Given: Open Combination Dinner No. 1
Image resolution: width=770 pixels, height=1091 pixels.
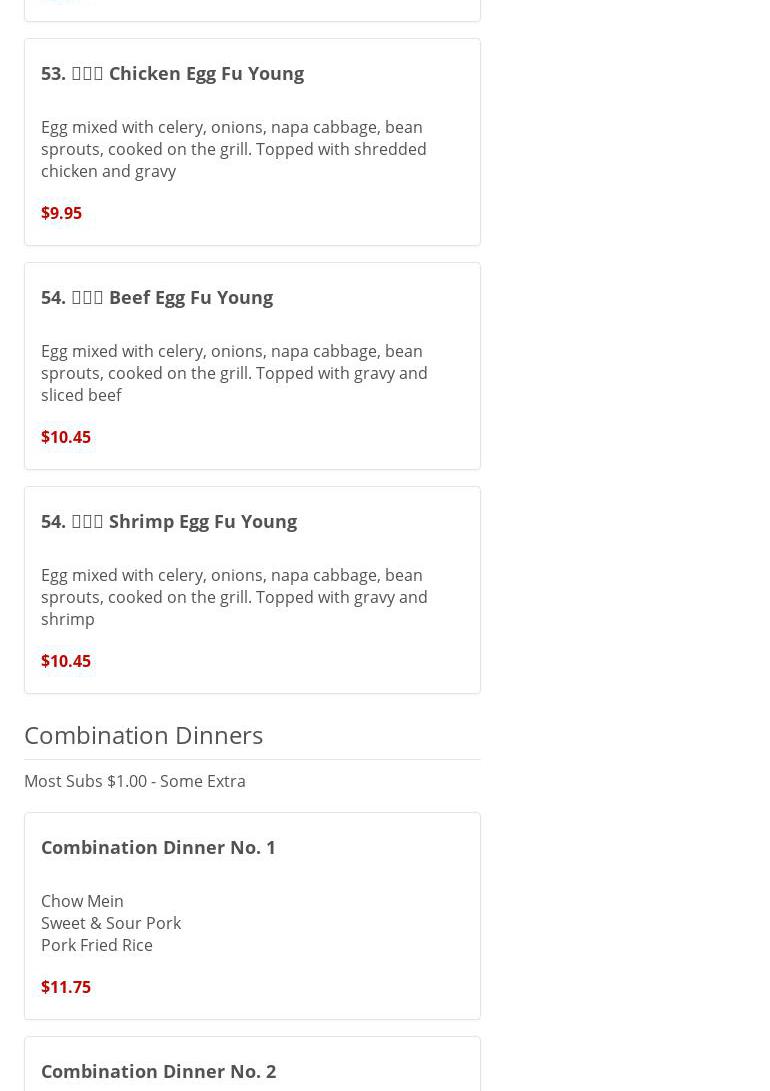Looking at the screenshot, I should pyautogui.click(x=158, y=847).
